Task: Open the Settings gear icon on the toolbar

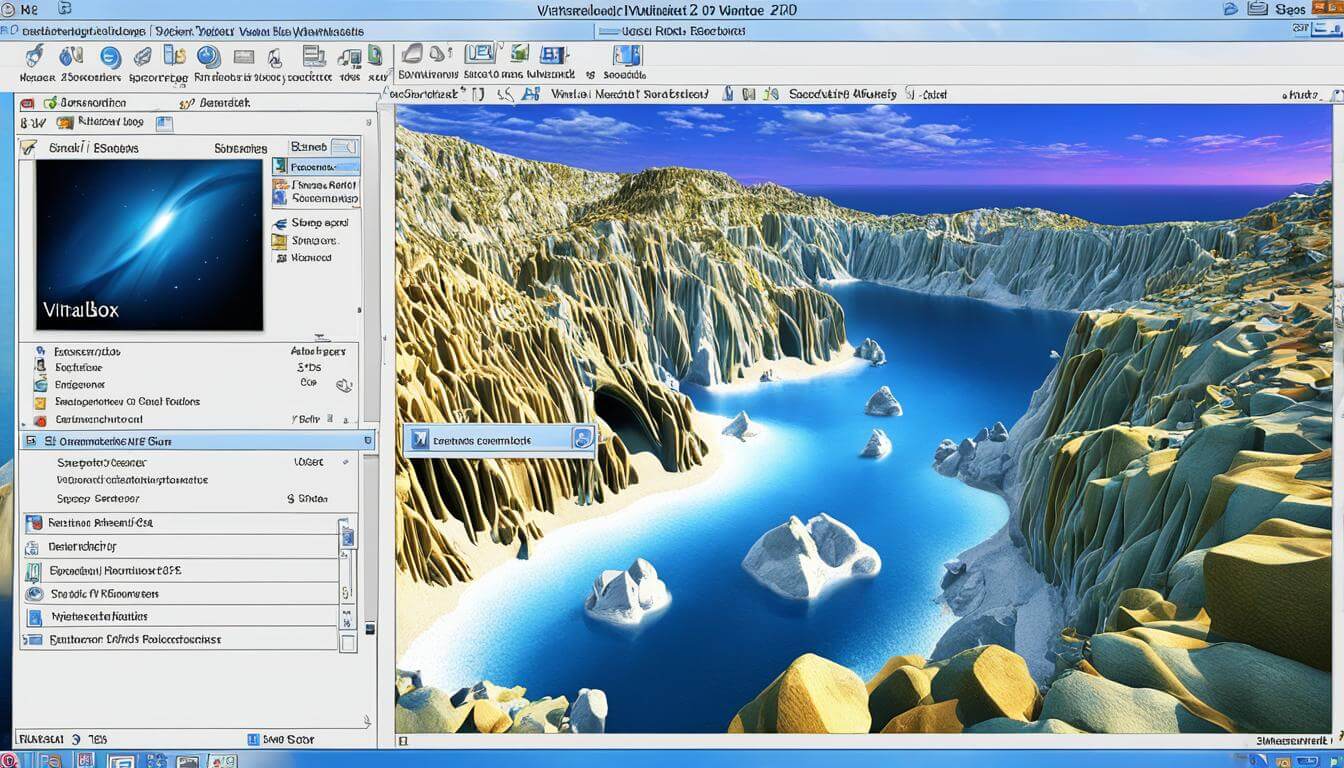Action: pyautogui.click(x=70, y=55)
